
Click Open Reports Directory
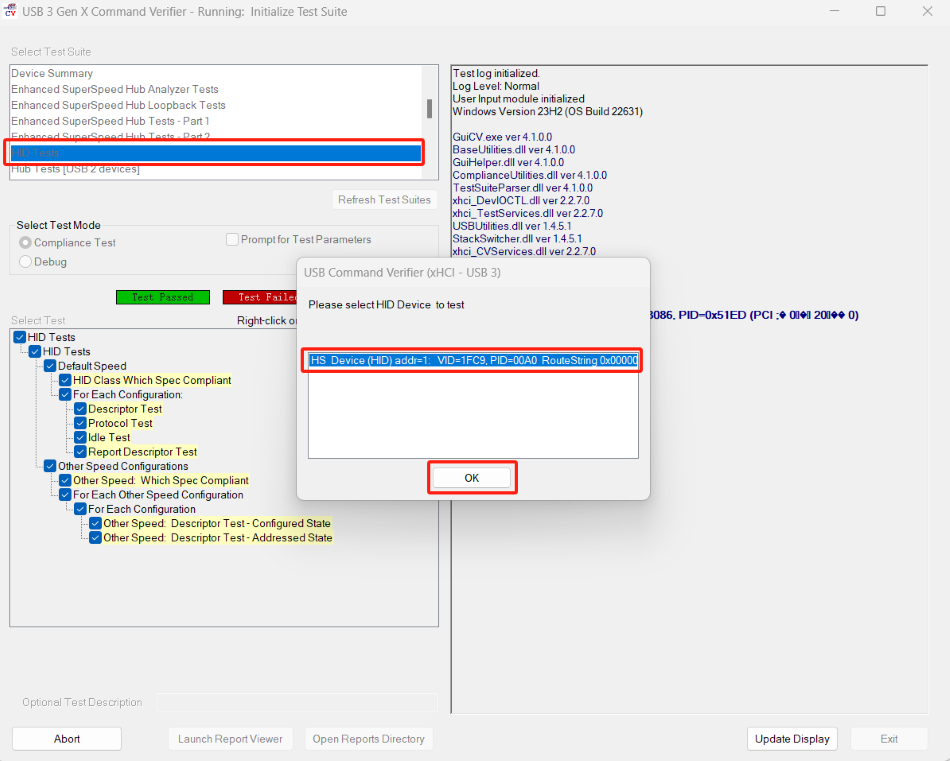pos(368,739)
